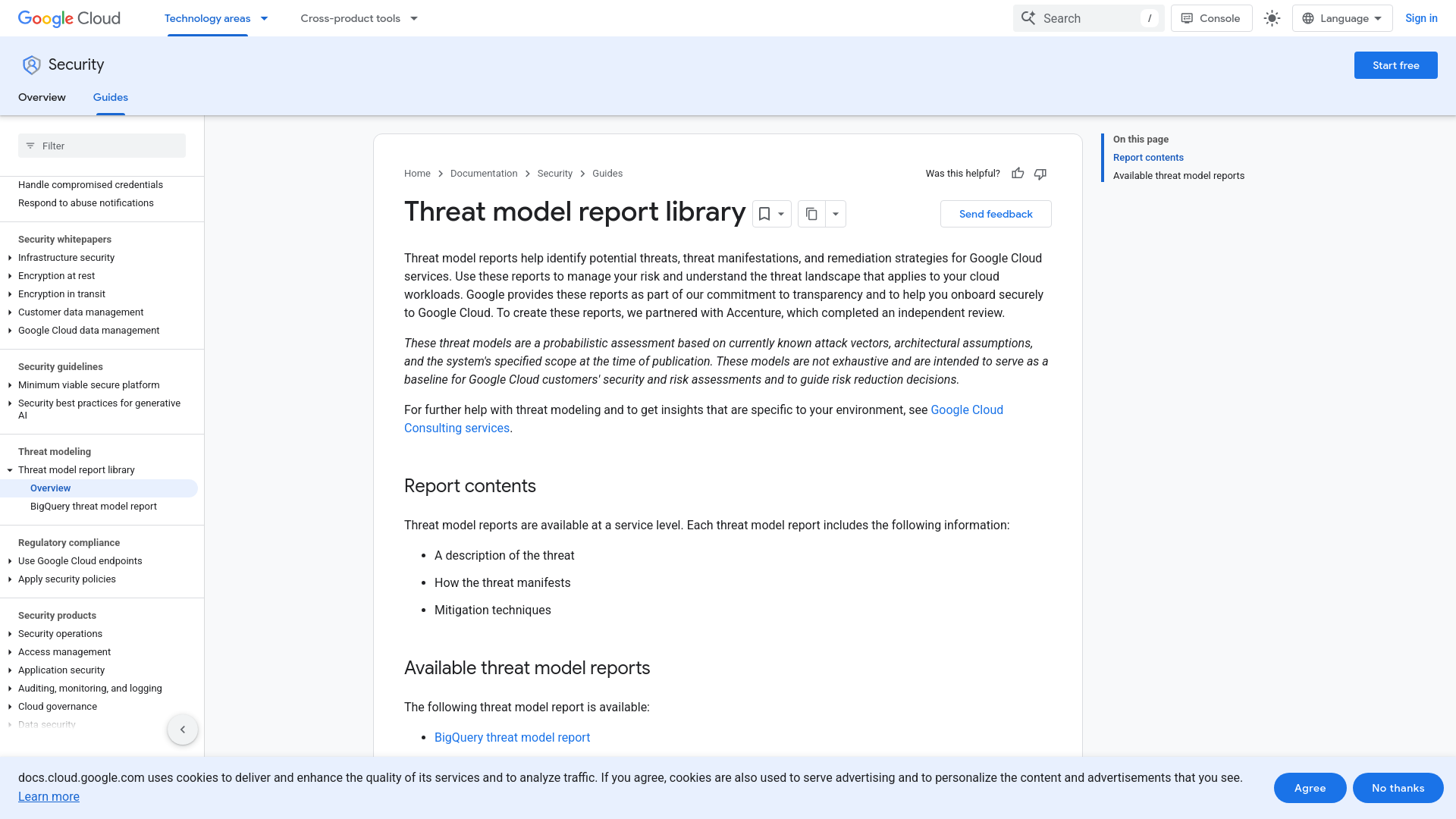Click Home breadcrumb link
1456x819 pixels.
pos(417,174)
